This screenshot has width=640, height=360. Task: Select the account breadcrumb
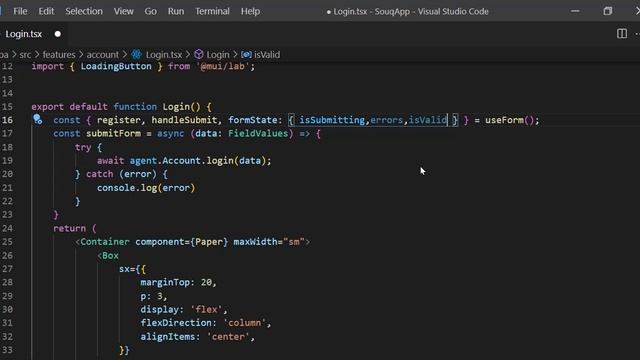(102, 54)
